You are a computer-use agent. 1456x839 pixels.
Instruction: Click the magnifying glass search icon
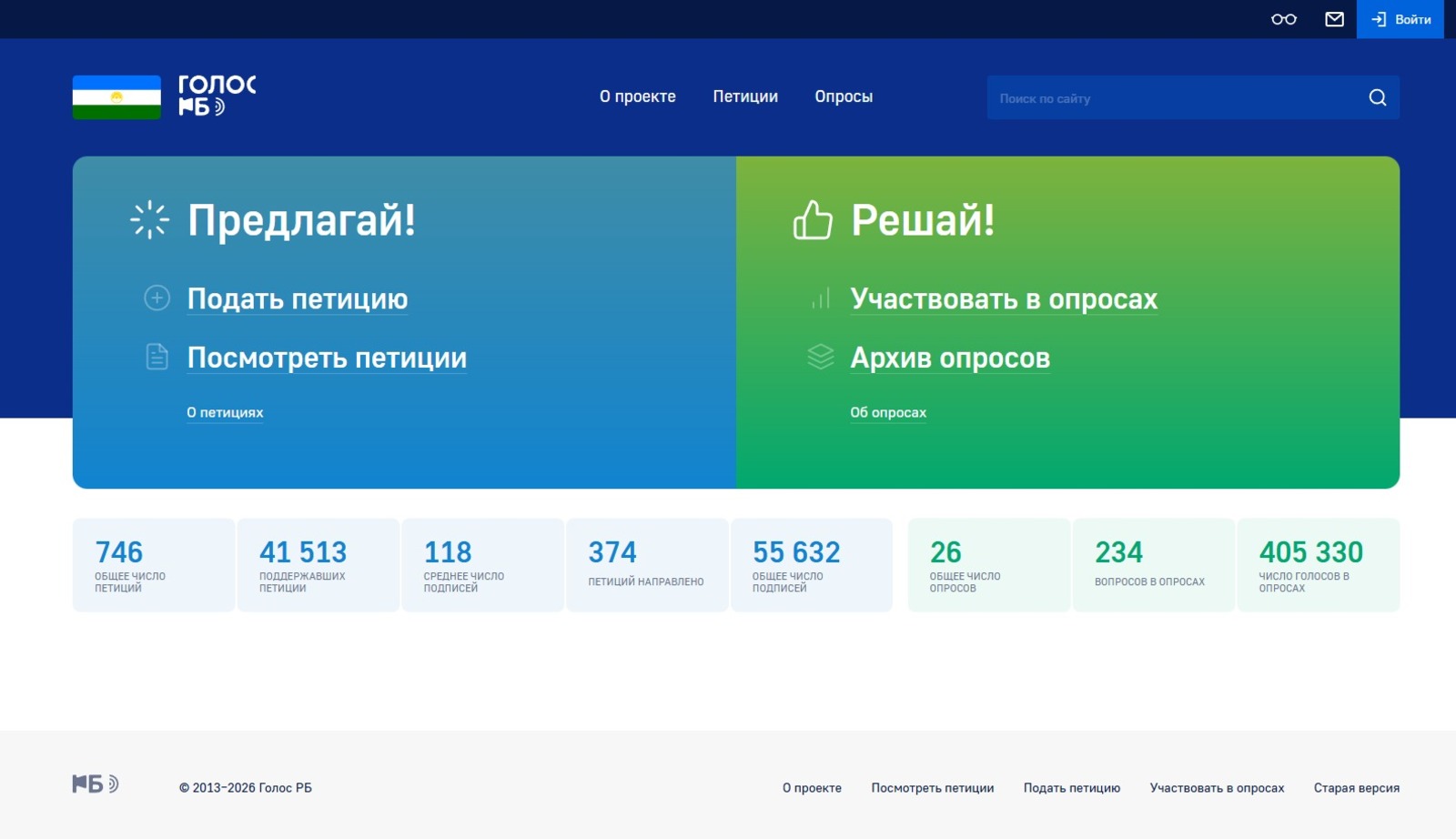1377,97
